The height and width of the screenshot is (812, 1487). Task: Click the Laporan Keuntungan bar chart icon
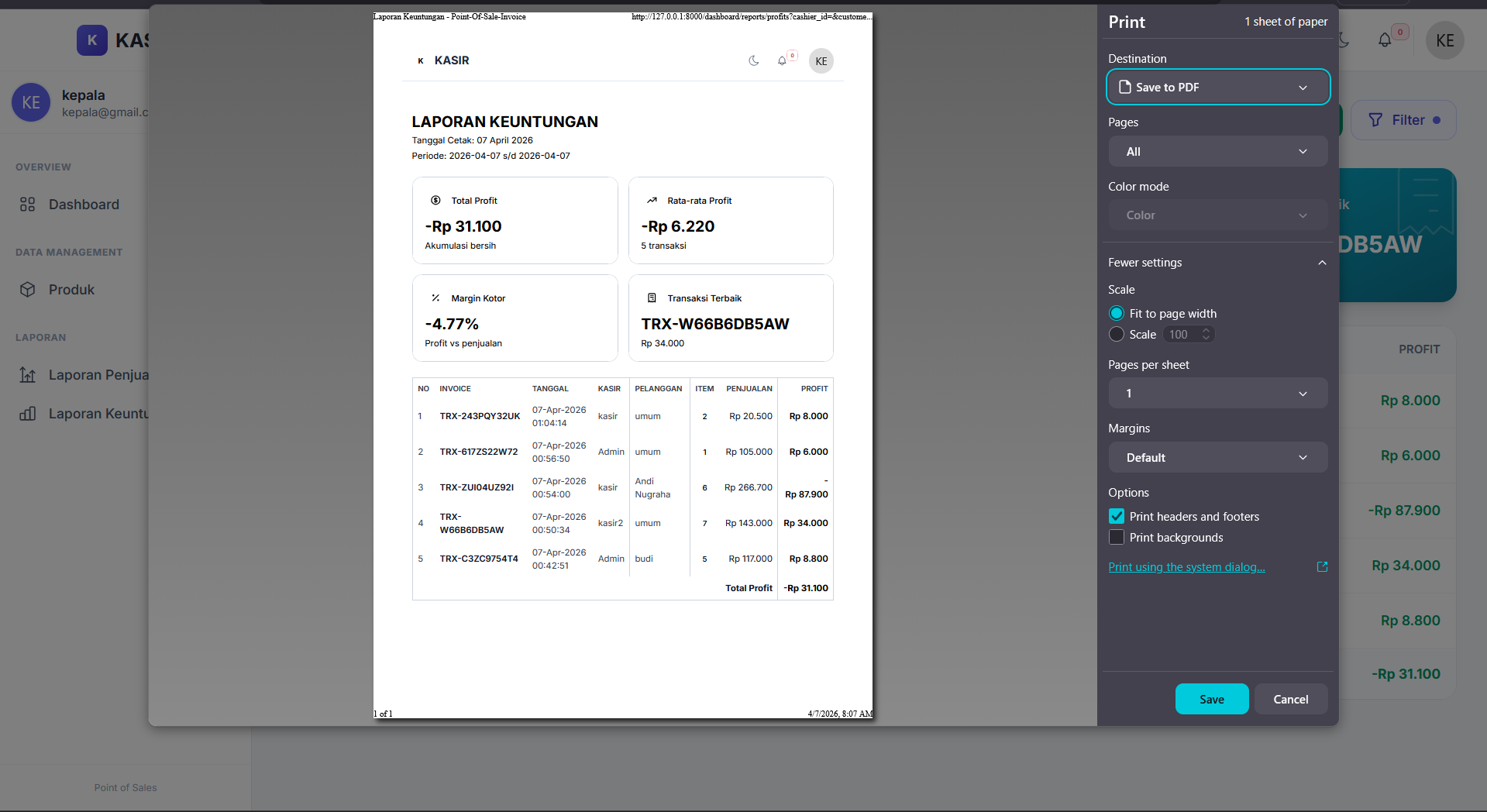coord(28,414)
